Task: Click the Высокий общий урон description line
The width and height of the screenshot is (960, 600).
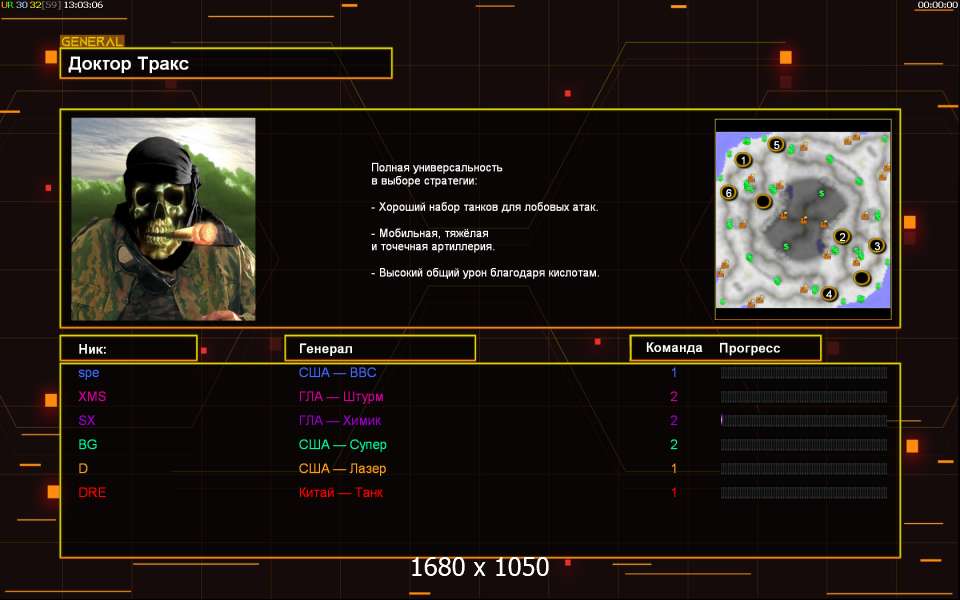Action: coord(485,272)
